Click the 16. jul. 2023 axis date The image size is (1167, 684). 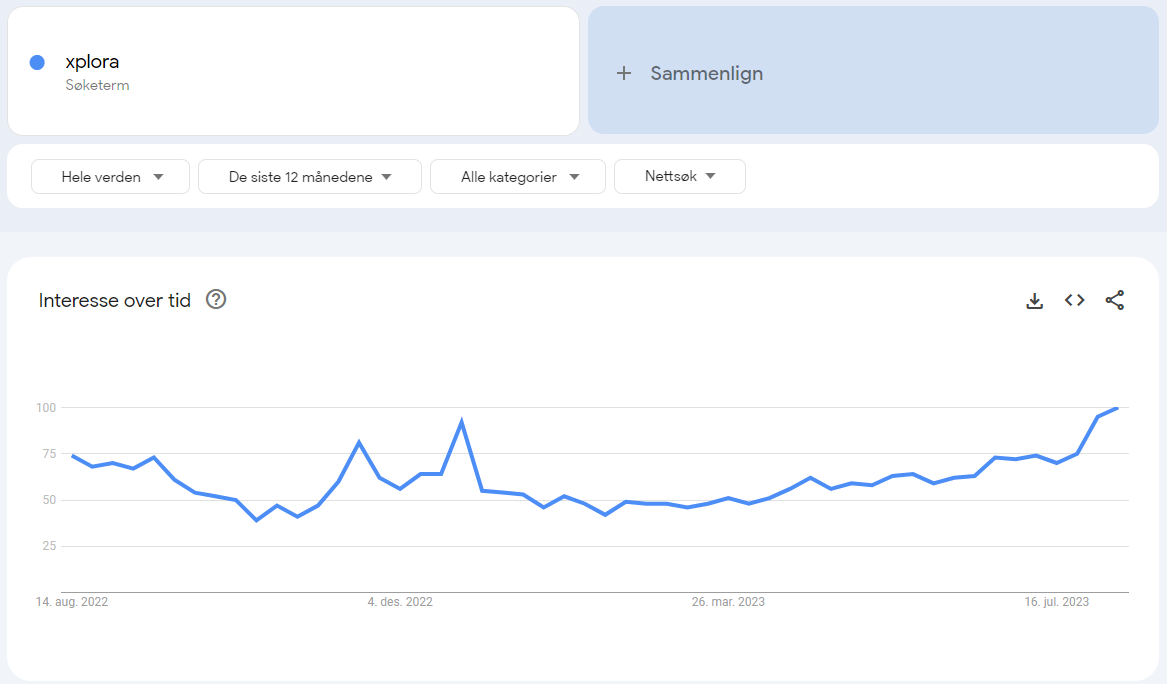[x=1057, y=601]
